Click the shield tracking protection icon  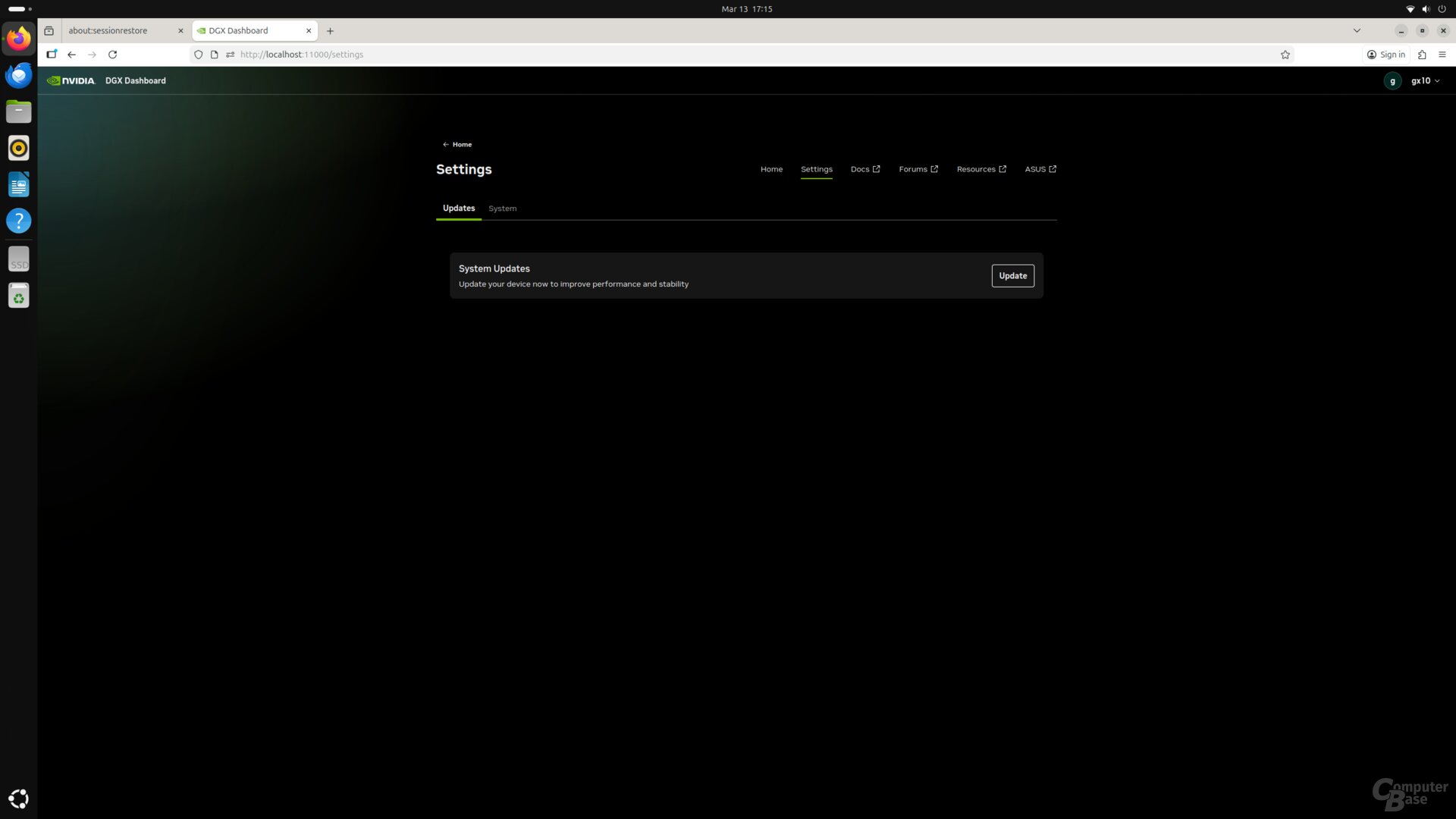199,55
